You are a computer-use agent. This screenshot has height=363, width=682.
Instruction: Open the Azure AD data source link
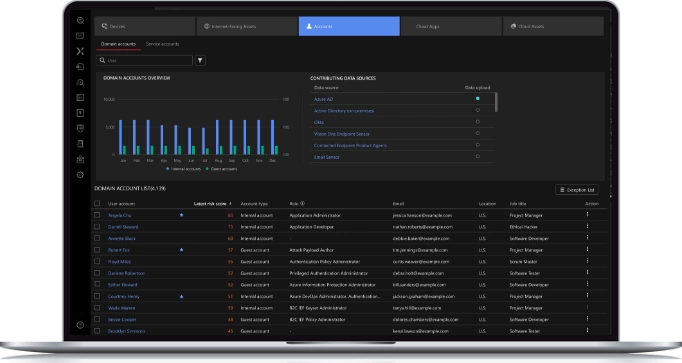[x=323, y=99]
